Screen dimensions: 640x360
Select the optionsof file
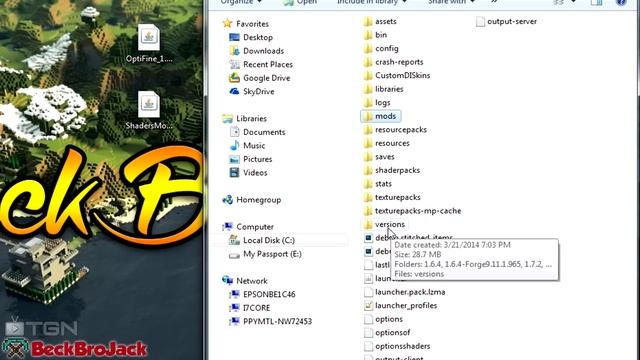(x=387, y=332)
